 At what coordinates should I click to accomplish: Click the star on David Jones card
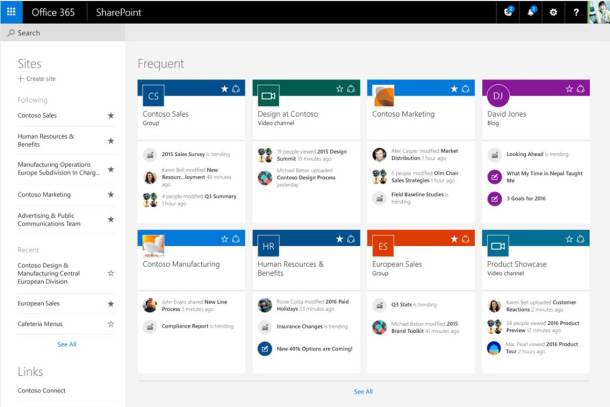569,89
